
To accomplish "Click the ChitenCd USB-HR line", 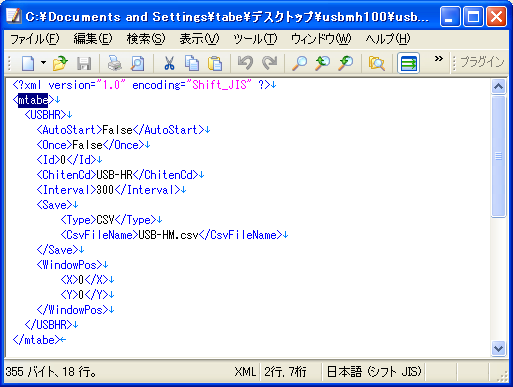I will click(x=120, y=175).
